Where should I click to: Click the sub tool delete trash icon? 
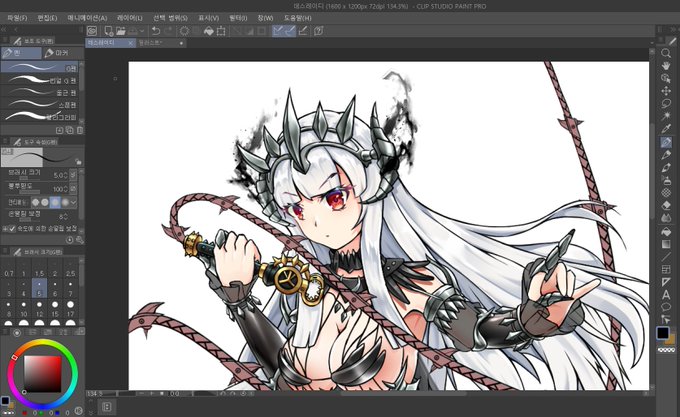pyautogui.click(x=80, y=130)
